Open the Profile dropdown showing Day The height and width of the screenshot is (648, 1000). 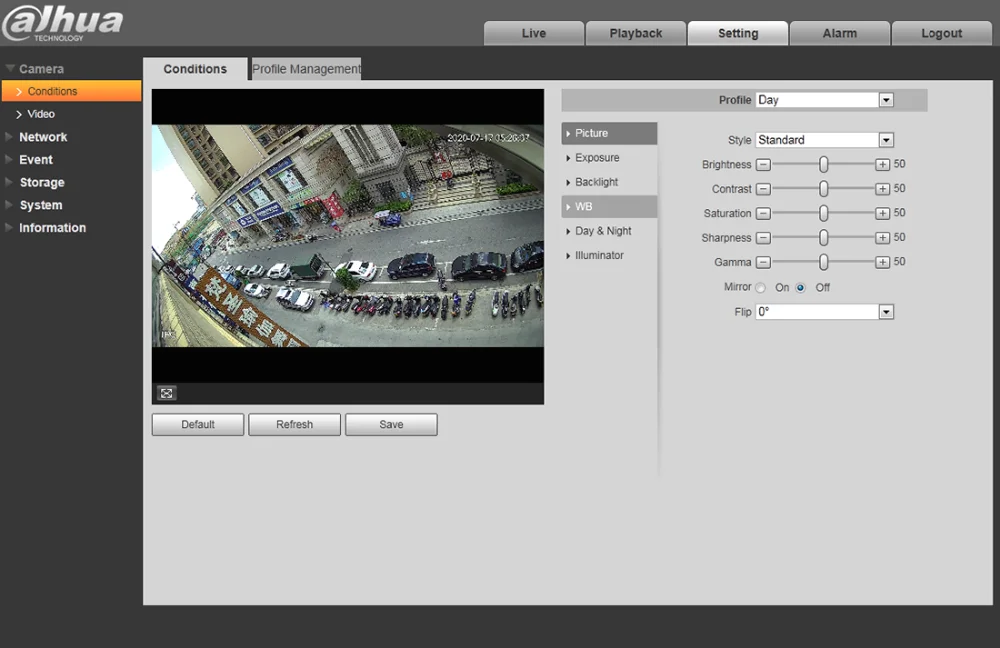pos(824,100)
